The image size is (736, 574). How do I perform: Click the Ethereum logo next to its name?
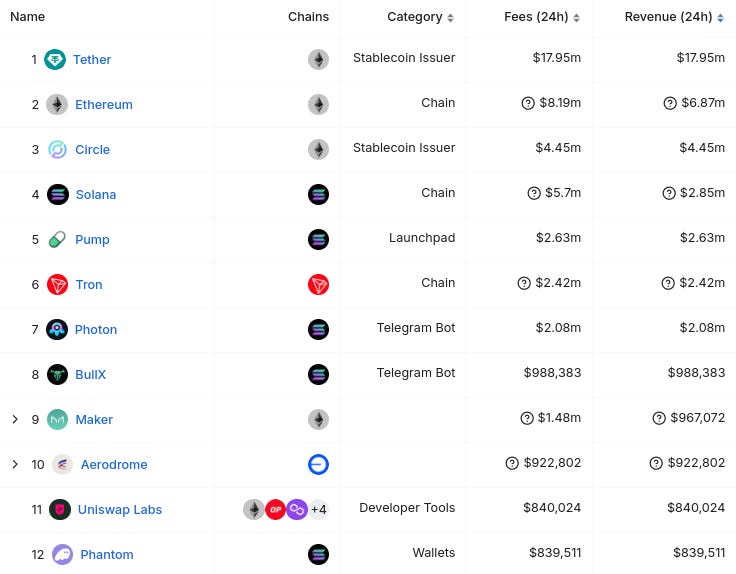pos(57,104)
